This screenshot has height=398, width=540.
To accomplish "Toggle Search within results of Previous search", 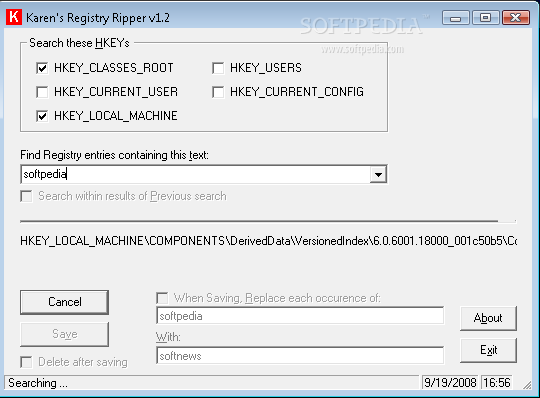I will pos(26,197).
